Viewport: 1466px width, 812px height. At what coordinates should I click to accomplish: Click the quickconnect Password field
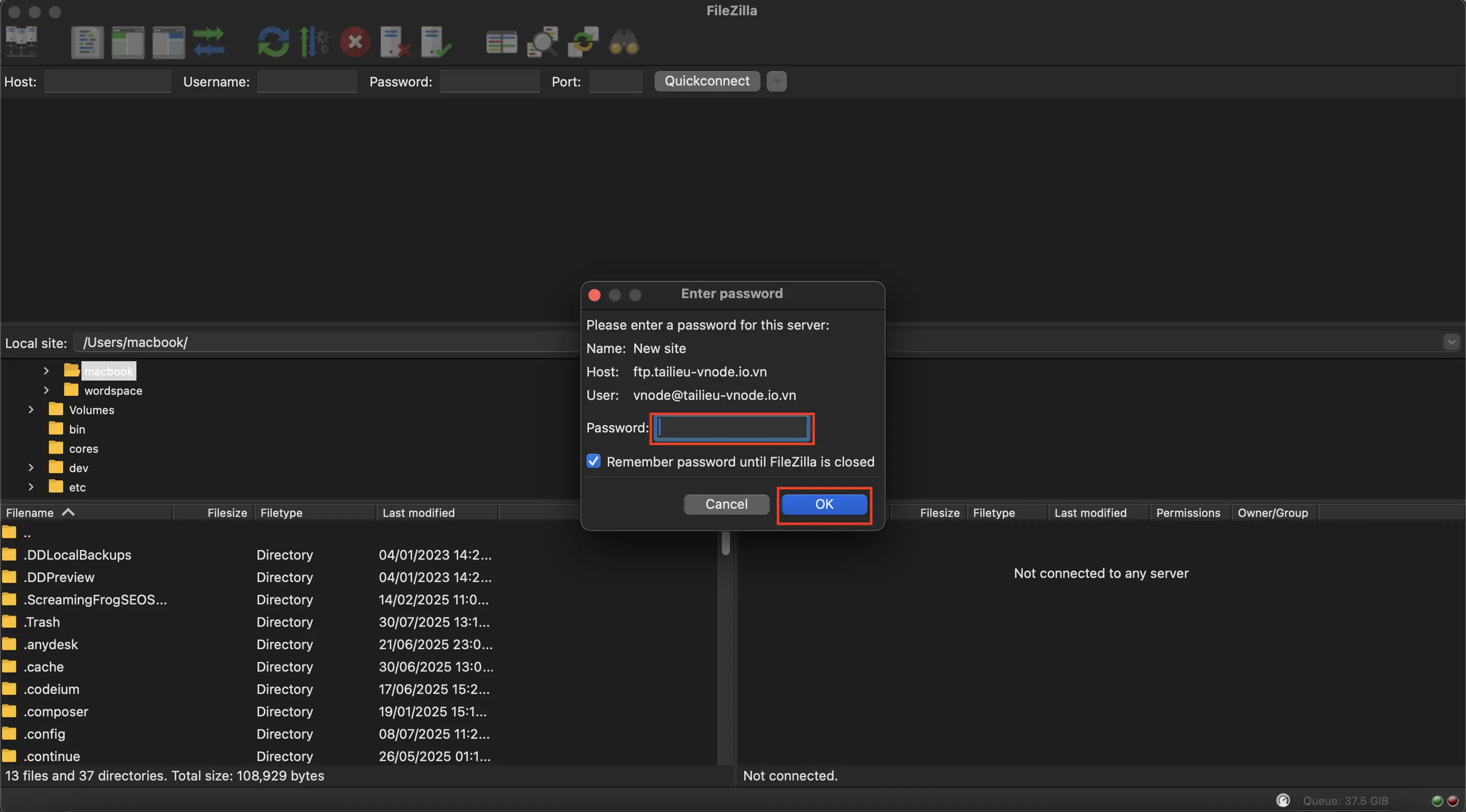[489, 81]
